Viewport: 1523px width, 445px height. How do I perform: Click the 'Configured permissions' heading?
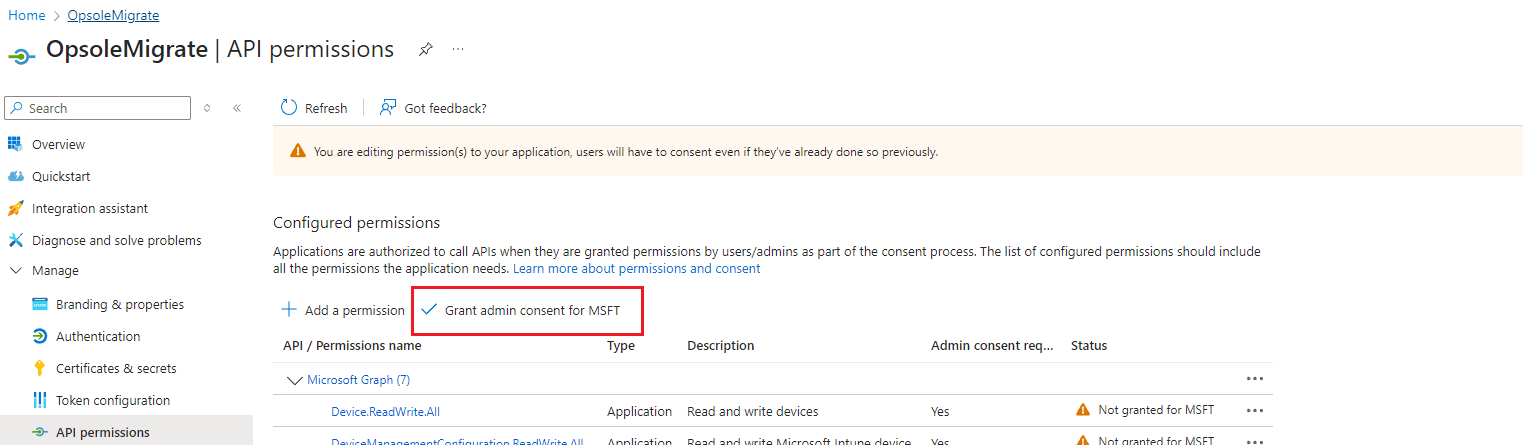click(x=356, y=222)
